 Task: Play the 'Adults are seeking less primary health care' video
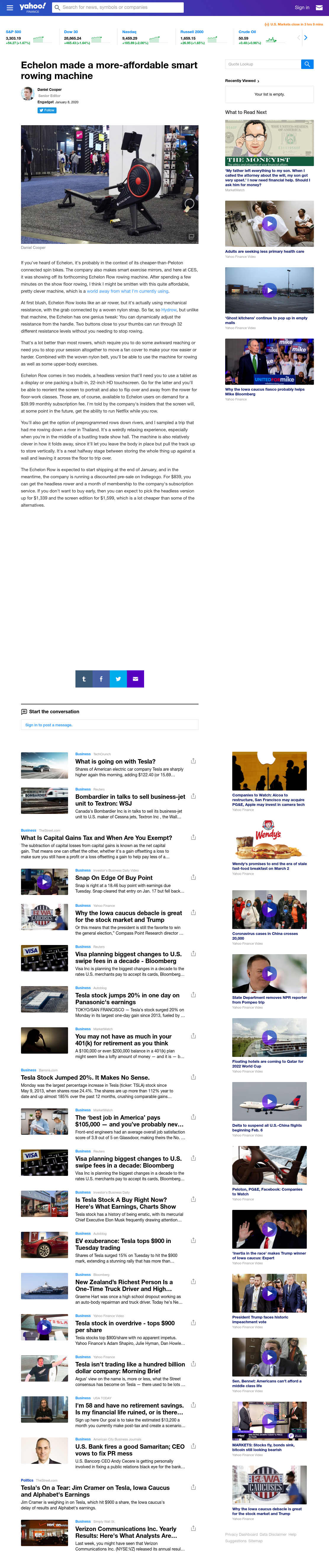[x=270, y=224]
